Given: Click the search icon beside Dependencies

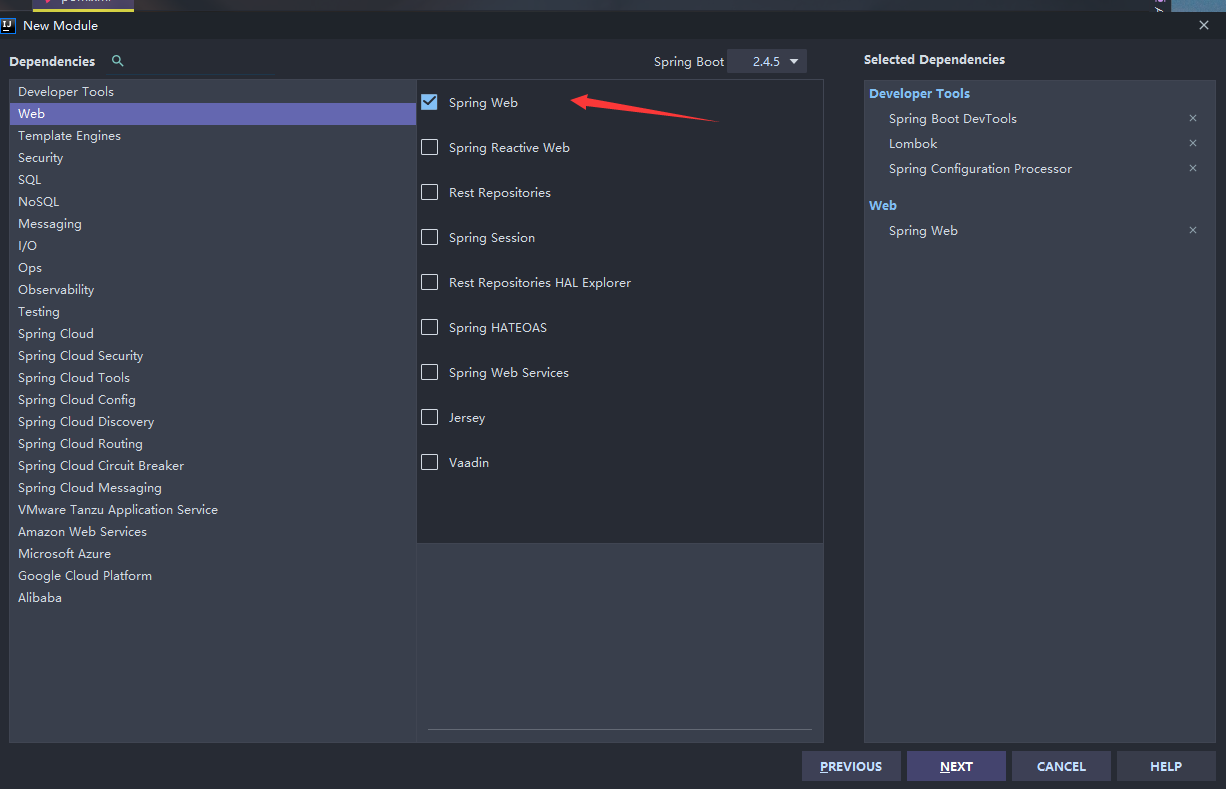Looking at the screenshot, I should (117, 61).
